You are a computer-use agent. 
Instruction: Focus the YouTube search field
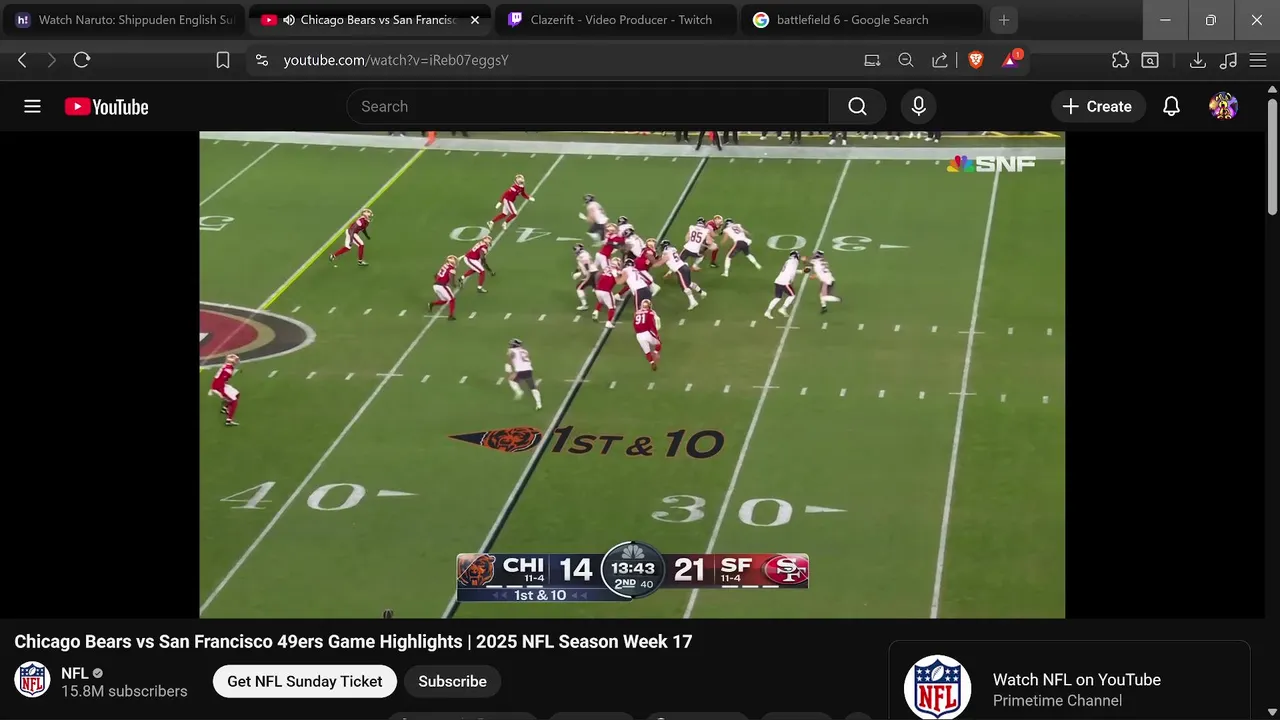tap(588, 106)
